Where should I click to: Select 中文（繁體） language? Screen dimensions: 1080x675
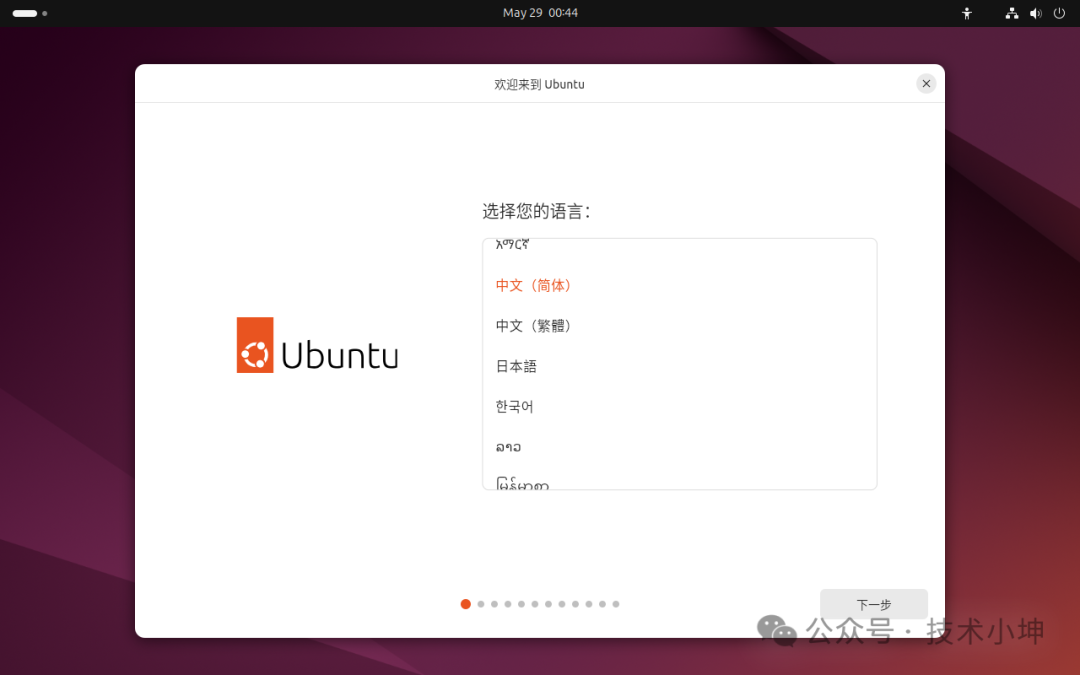(533, 326)
